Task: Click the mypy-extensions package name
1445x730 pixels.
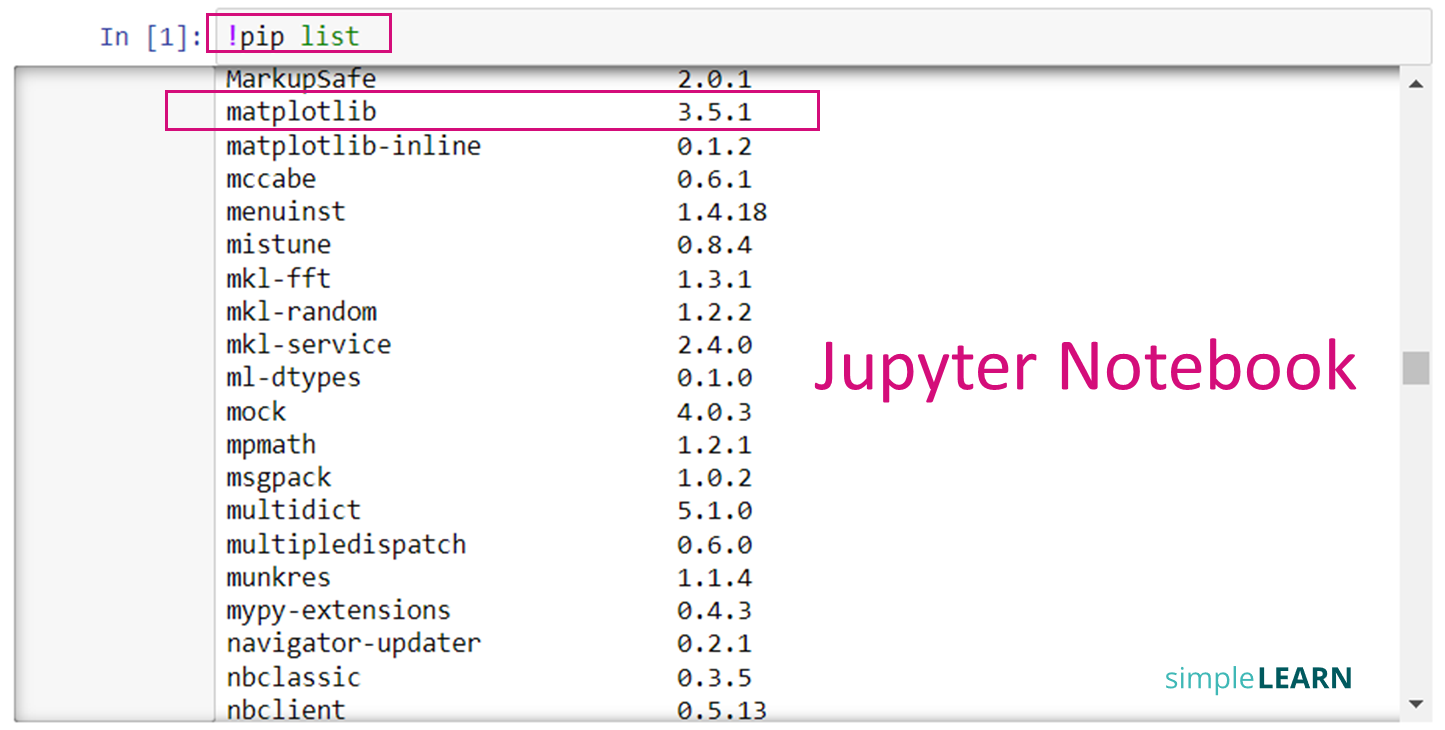Action: [338, 610]
